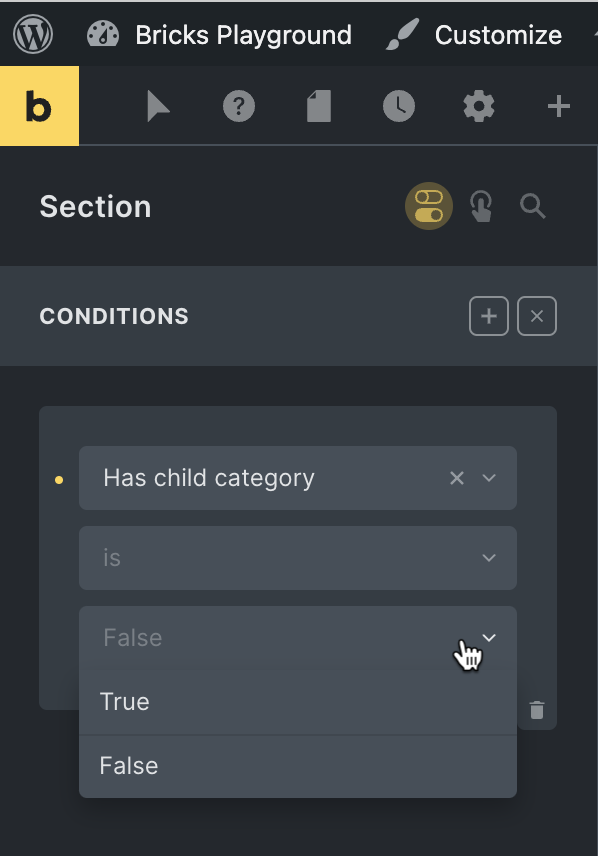
Task: Select the element picker arrow tool
Action: pyautogui.click(x=158, y=105)
